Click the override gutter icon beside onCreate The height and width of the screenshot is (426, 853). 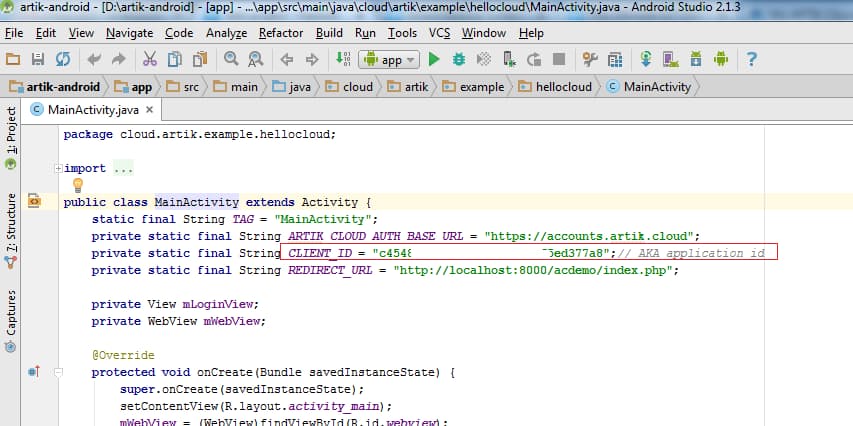point(34,372)
